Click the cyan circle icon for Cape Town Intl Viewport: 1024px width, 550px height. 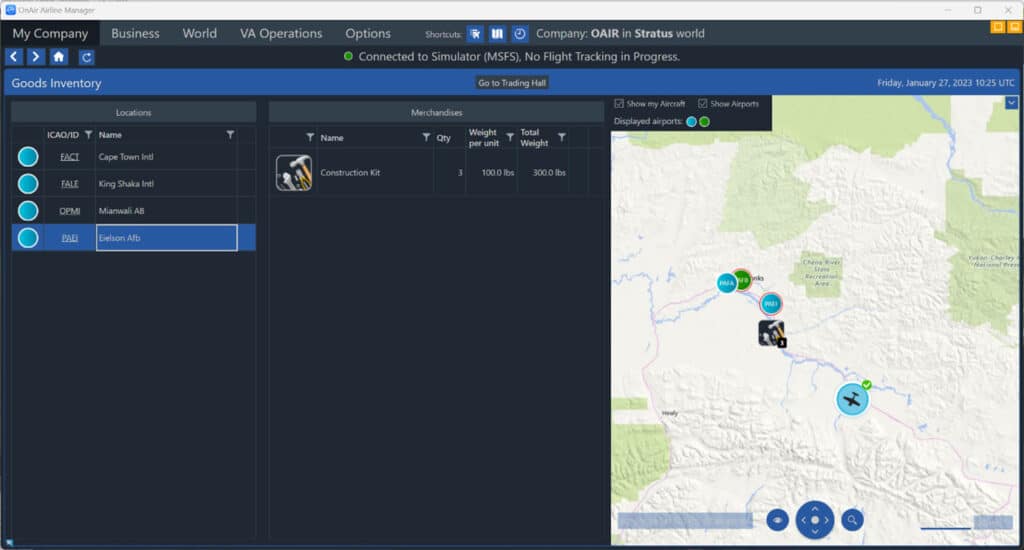28,157
